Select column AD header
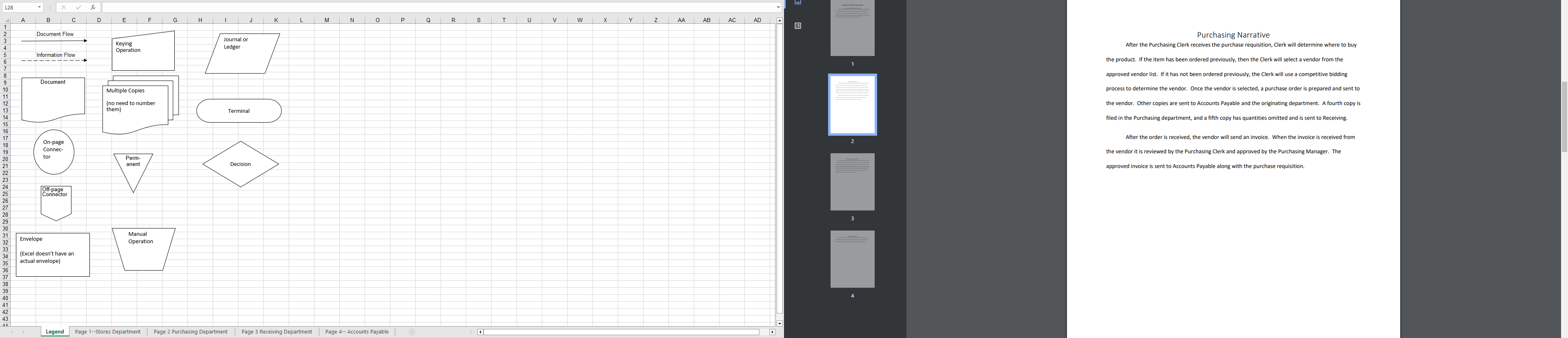Viewport: 1568px width, 338px height. click(757, 20)
